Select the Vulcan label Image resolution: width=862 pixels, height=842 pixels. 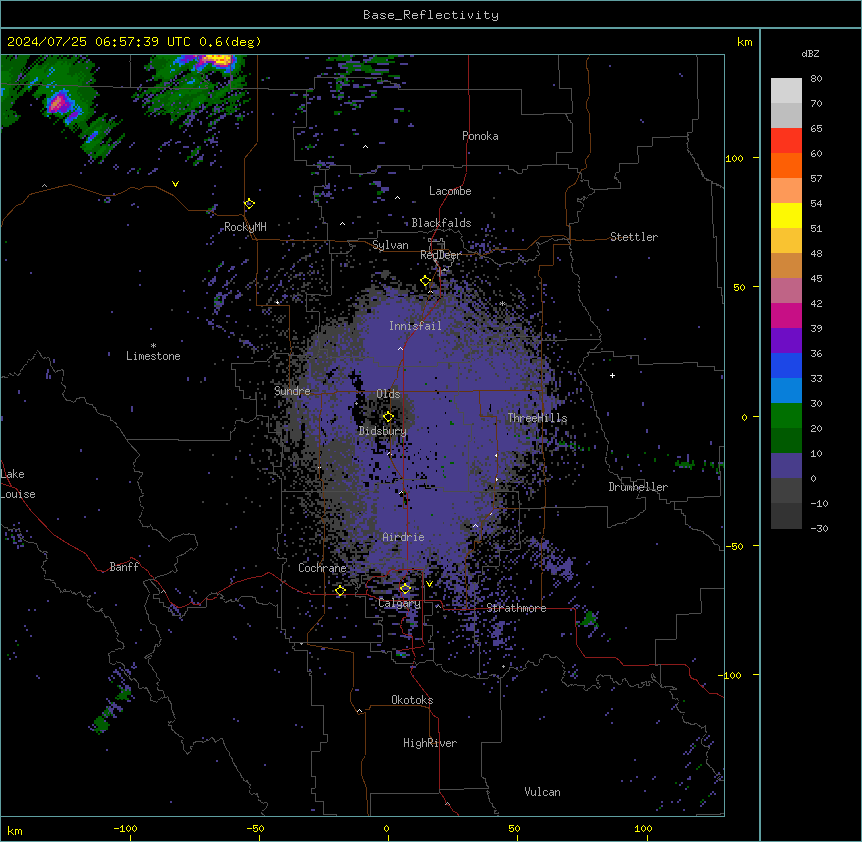tap(543, 792)
